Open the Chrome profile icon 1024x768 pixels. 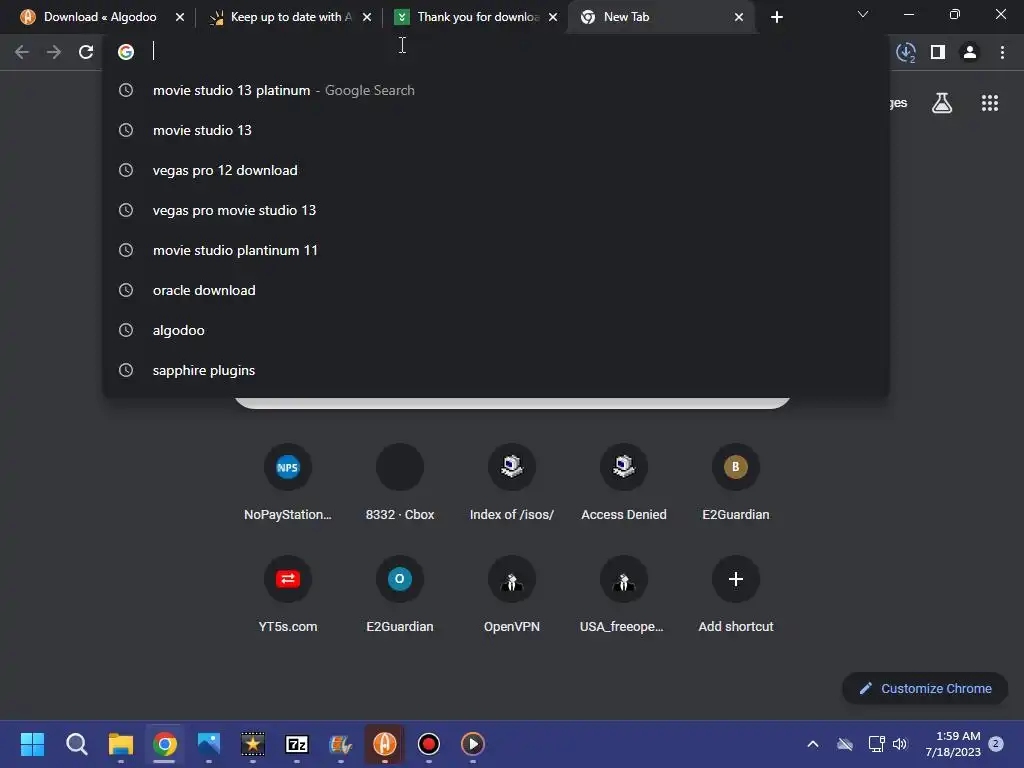click(x=970, y=52)
